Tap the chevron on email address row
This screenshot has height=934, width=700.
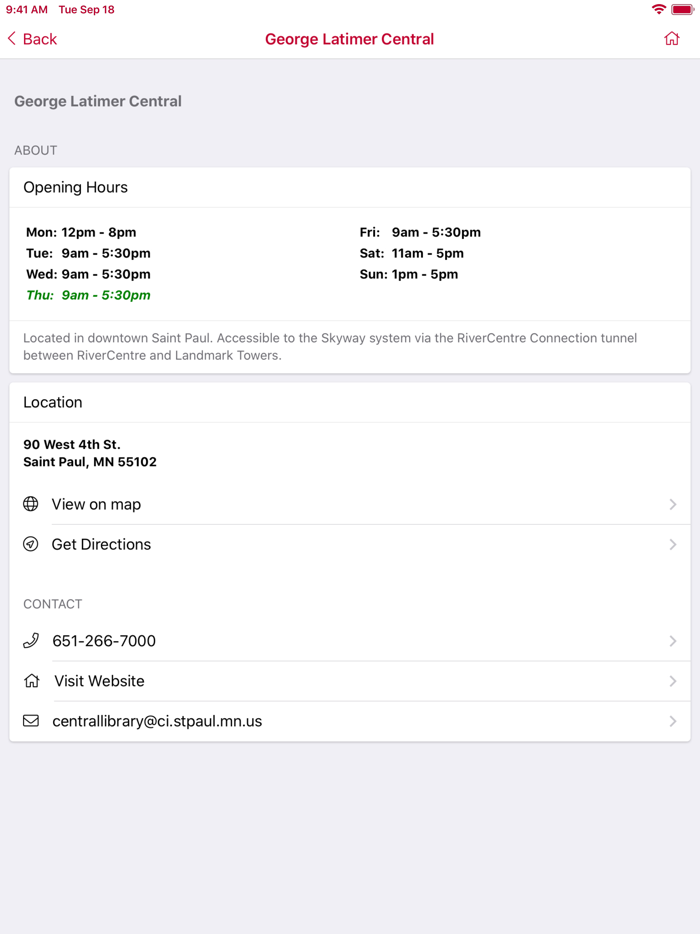(673, 721)
